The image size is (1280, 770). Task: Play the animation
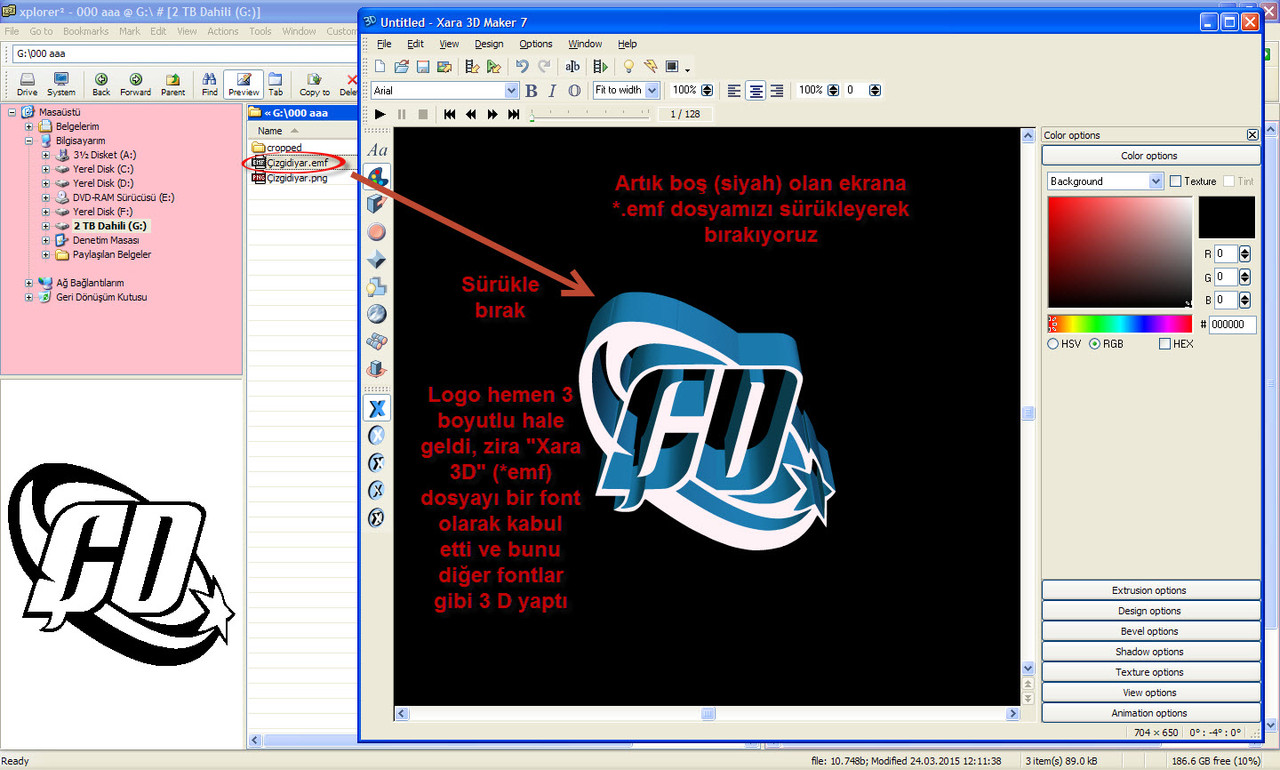pyautogui.click(x=380, y=114)
